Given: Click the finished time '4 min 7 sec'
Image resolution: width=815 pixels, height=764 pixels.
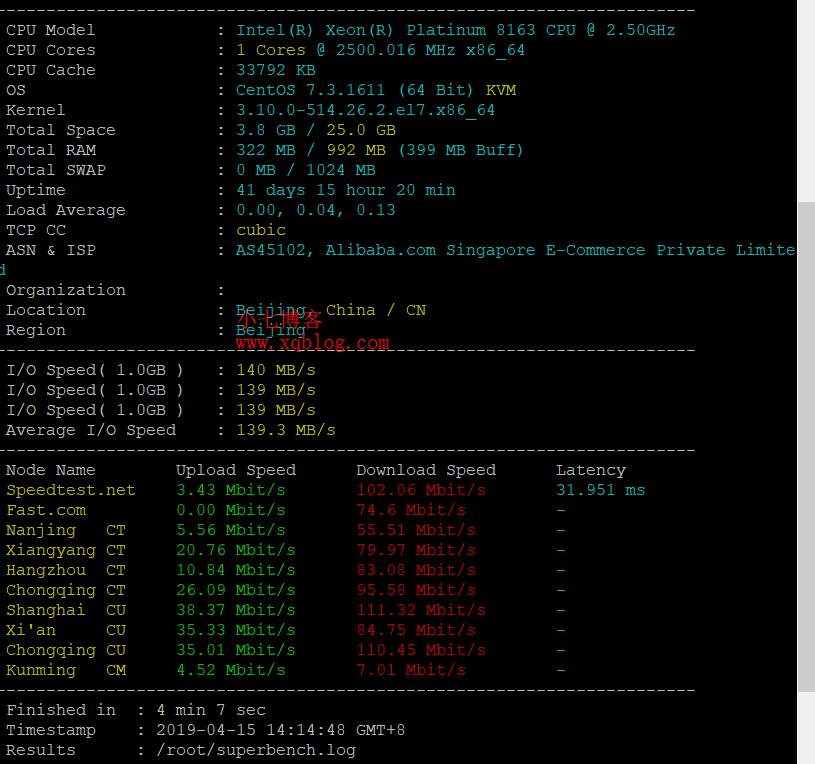Looking at the screenshot, I should (211, 710).
